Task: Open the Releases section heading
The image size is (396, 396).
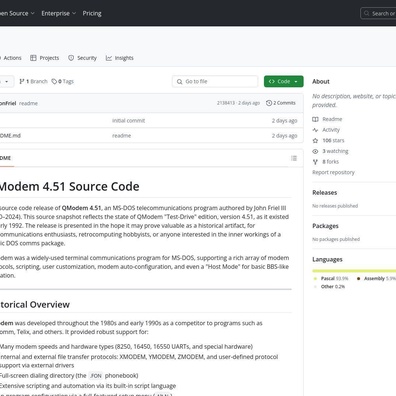Action: (x=325, y=193)
